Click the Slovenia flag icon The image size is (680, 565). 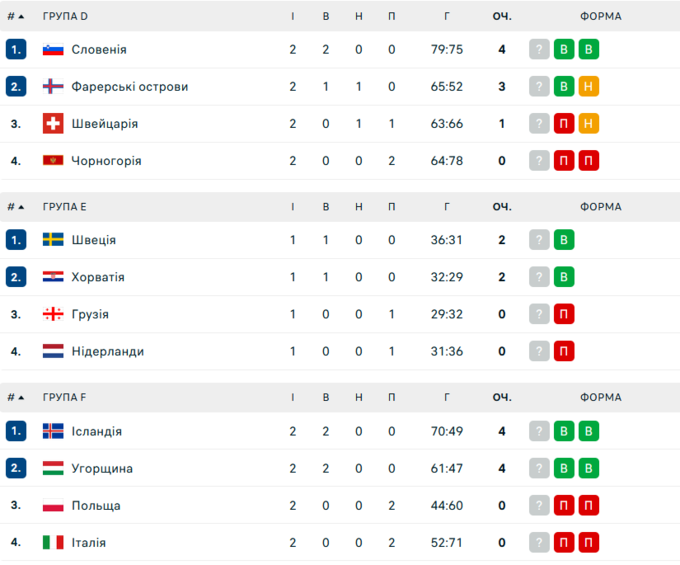pos(53,50)
